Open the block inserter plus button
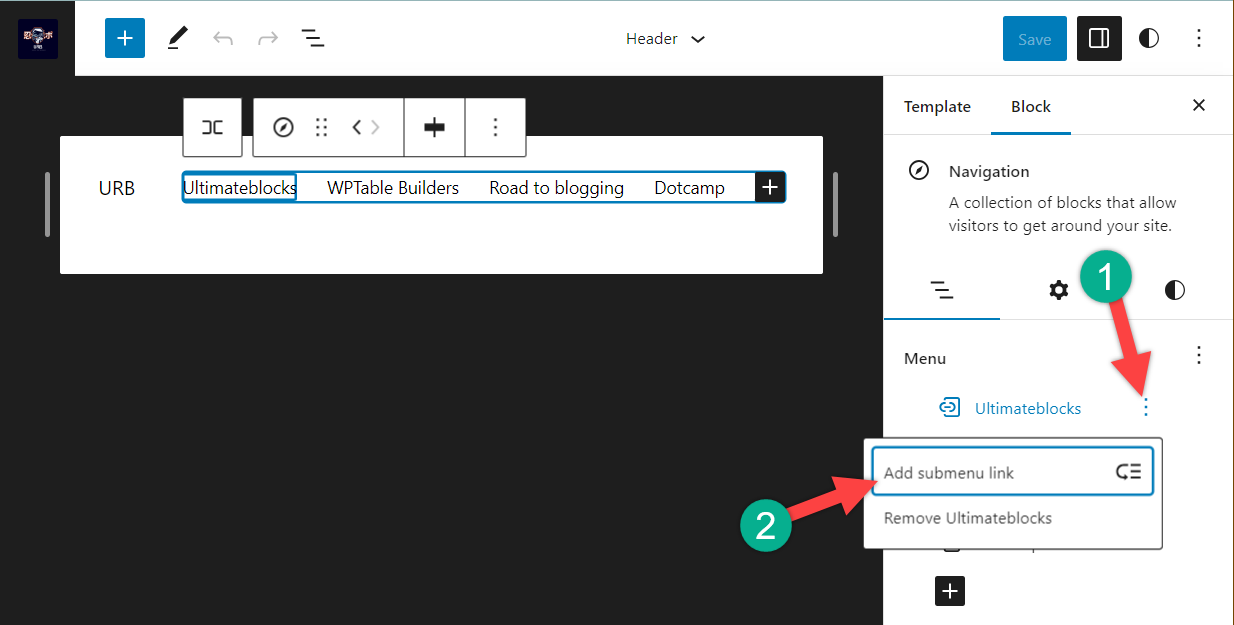1234x625 pixels. click(125, 38)
